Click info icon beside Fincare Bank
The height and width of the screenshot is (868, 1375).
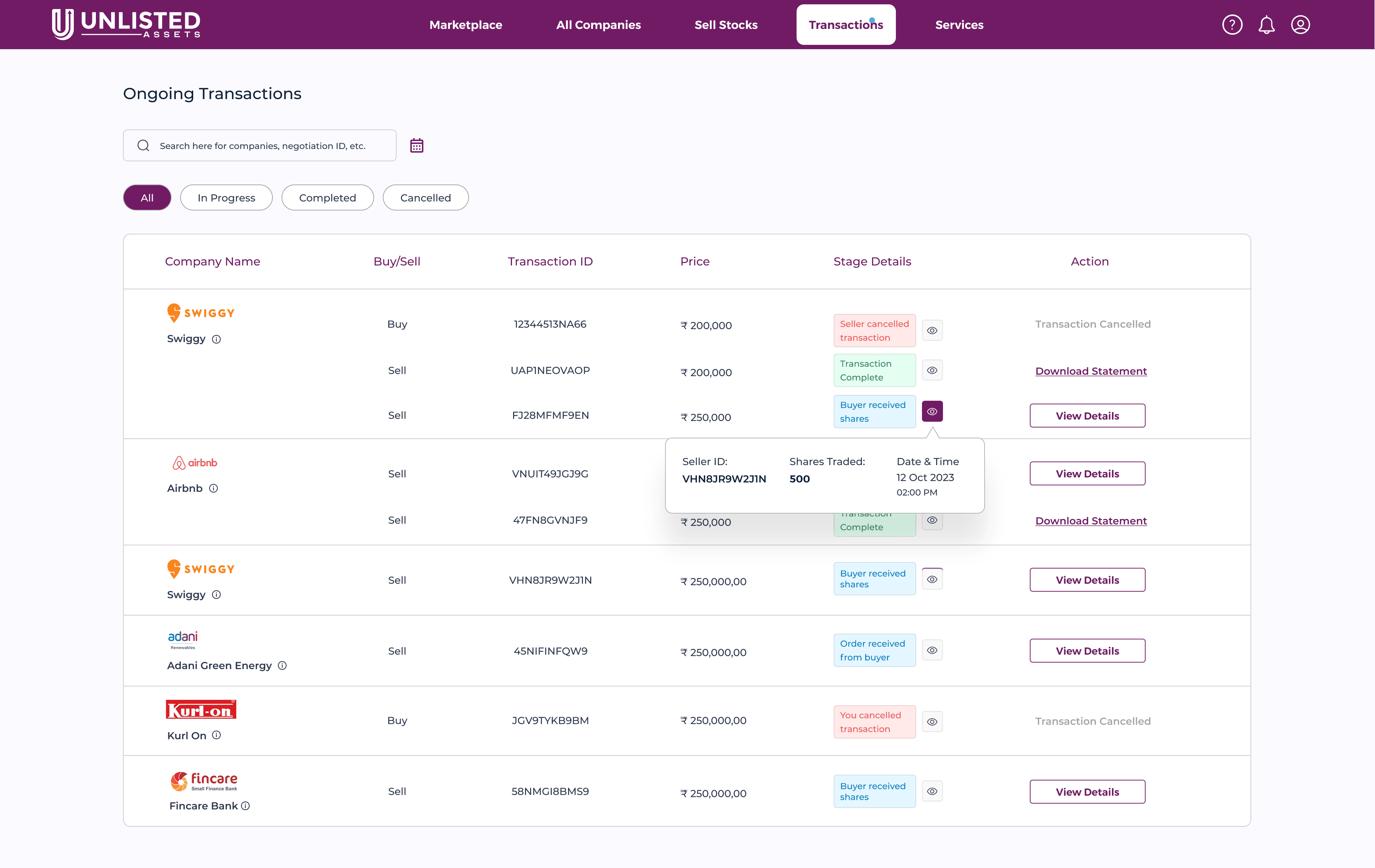point(246,806)
